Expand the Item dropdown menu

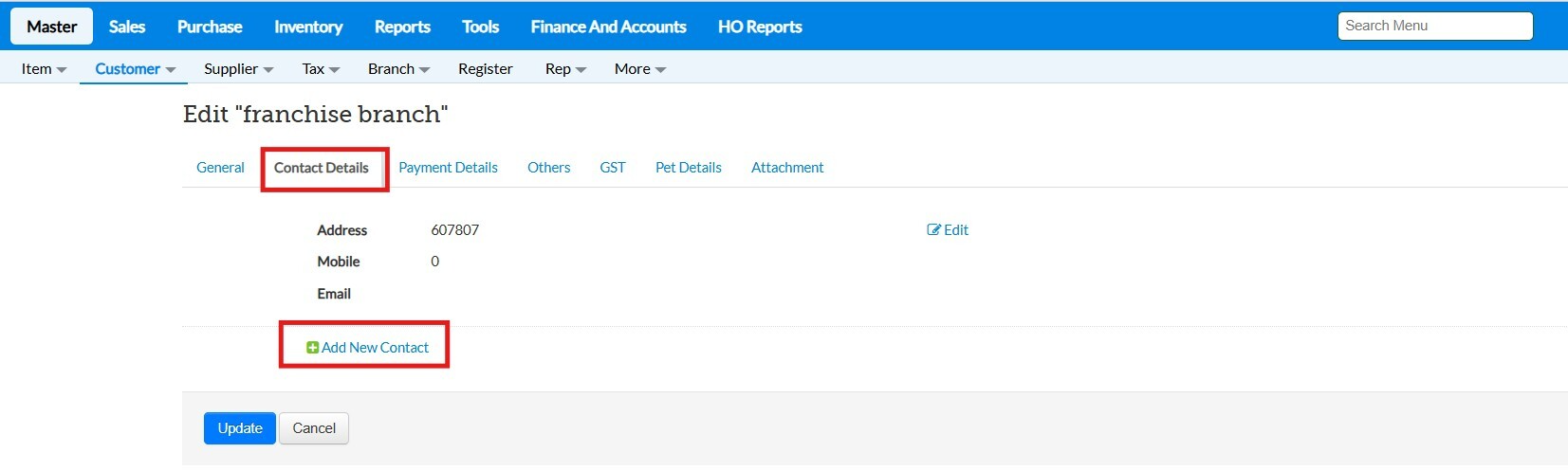[44, 69]
